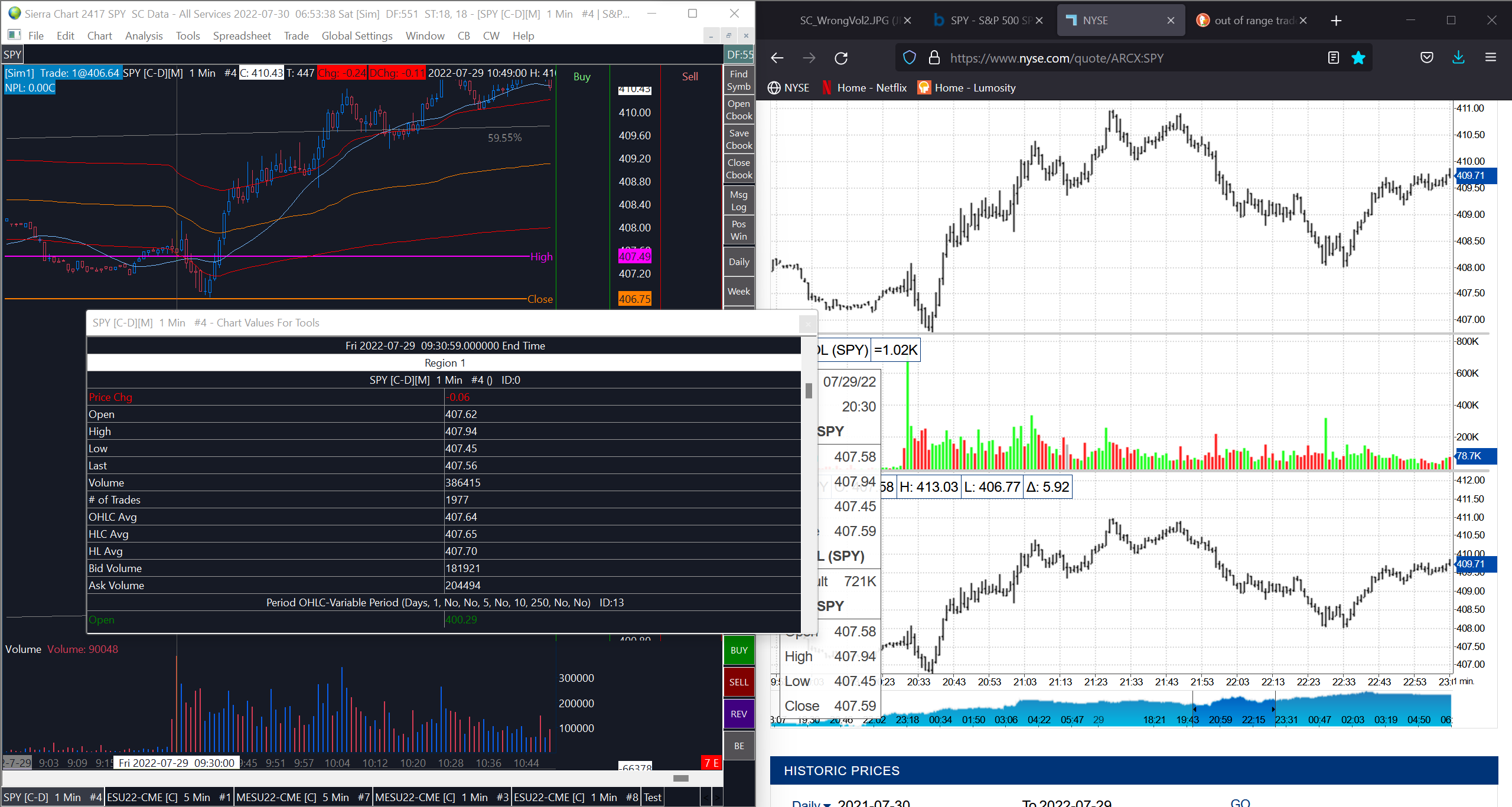Click the Chart Values window scrollbar thumb

click(809, 390)
